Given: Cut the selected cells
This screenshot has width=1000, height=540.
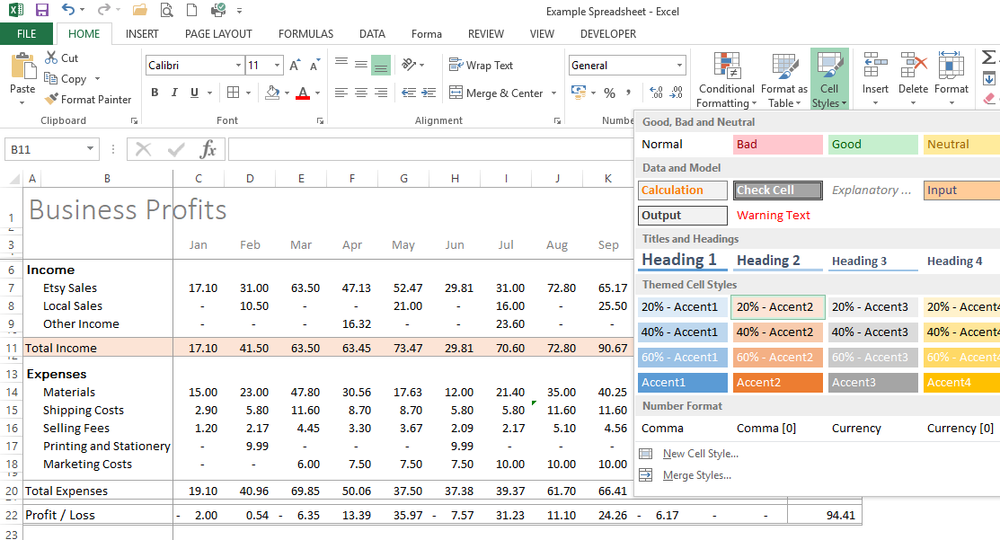Looking at the screenshot, I should pyautogui.click(x=61, y=58).
